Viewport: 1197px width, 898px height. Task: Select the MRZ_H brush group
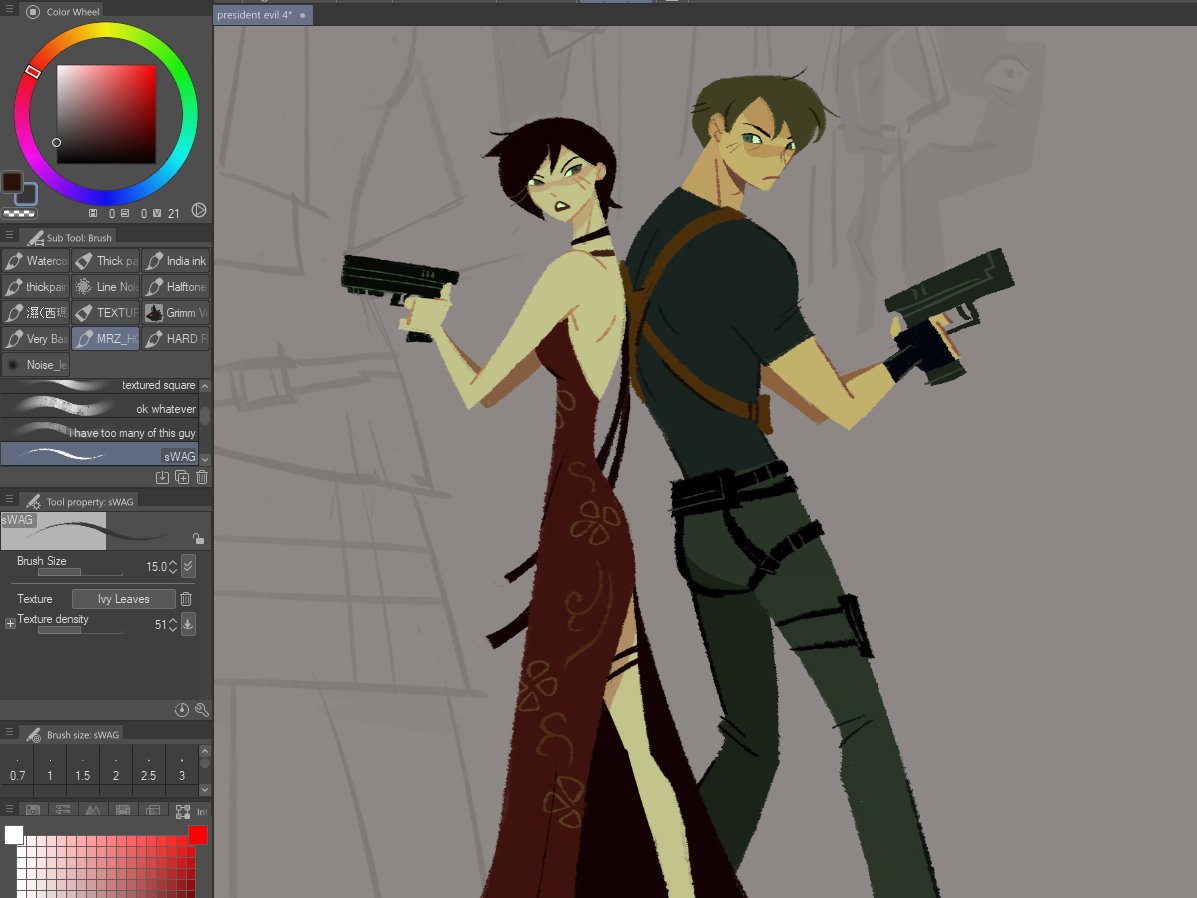106,338
